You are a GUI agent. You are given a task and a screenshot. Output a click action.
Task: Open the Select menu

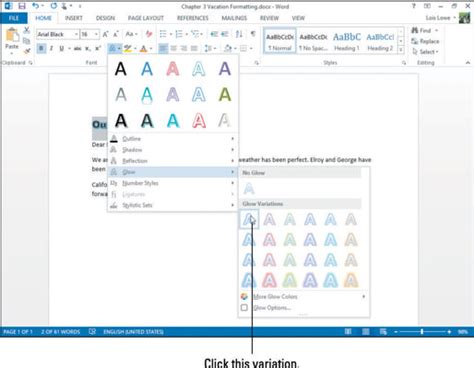[425, 52]
